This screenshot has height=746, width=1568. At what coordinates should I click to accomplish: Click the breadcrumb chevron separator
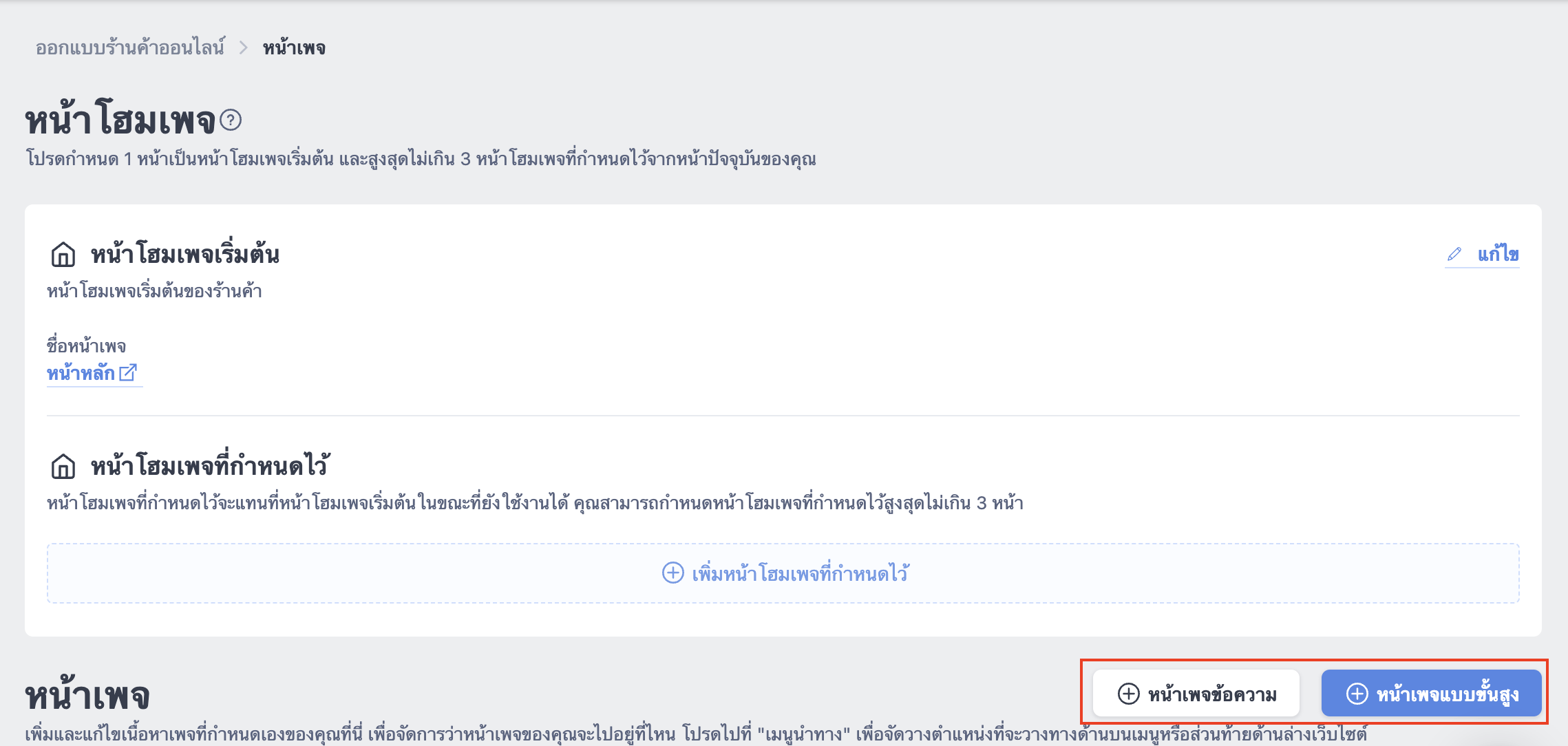[x=243, y=47]
